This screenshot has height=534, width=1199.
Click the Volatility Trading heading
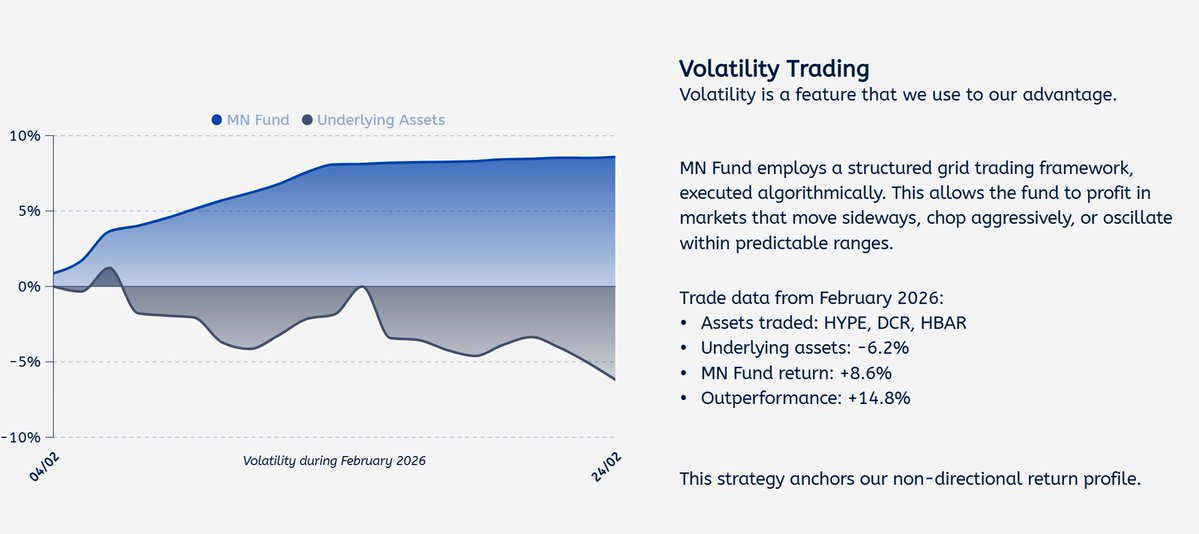[x=774, y=69]
